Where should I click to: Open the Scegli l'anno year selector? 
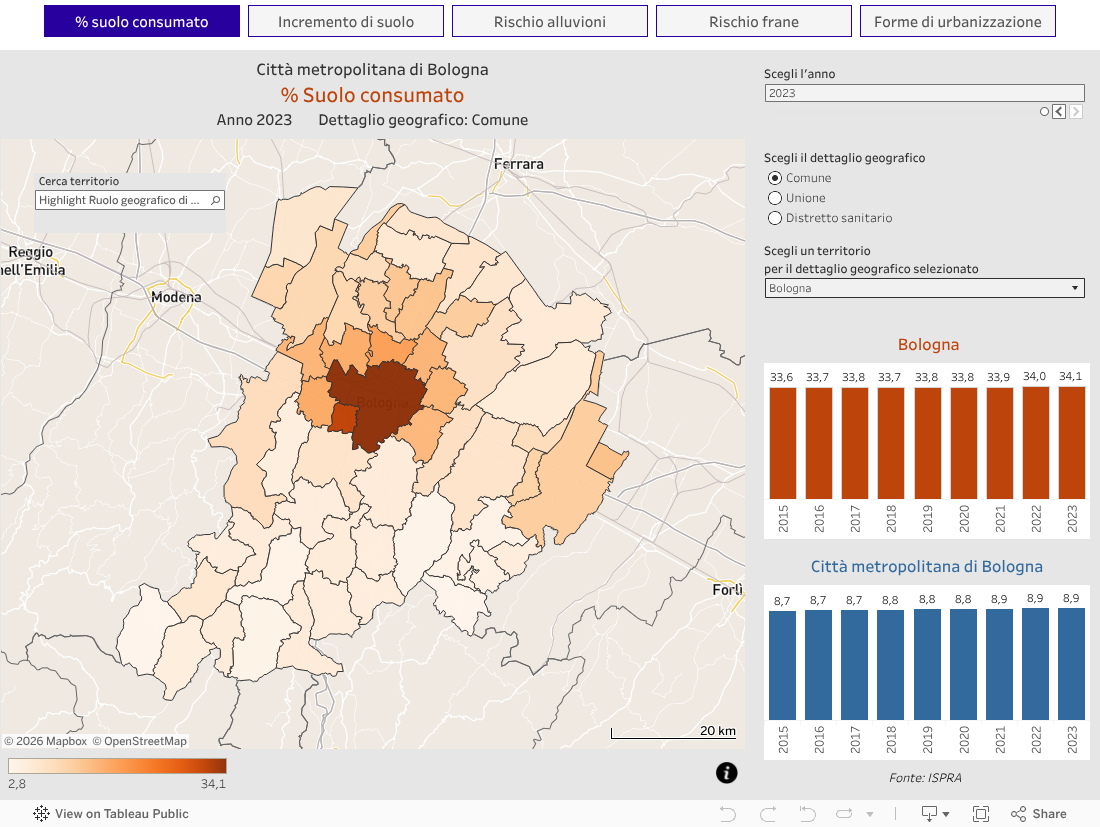[924, 93]
